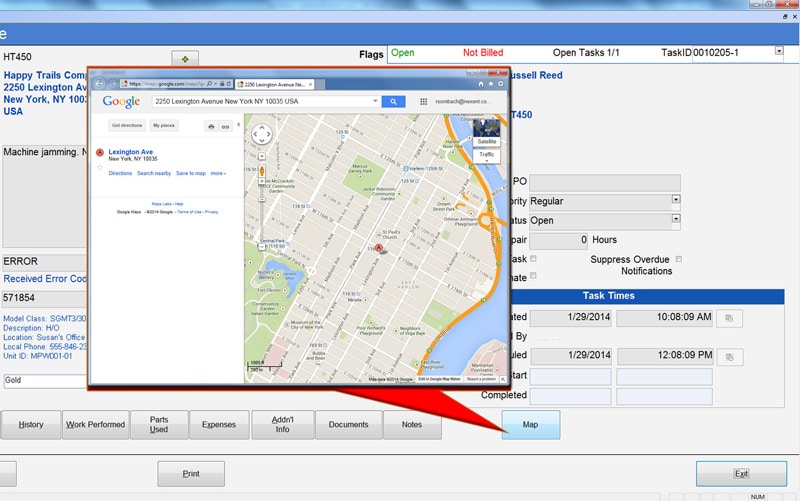The height and width of the screenshot is (501, 800).
Task: Click the rsombach account email
Action: coord(463,102)
